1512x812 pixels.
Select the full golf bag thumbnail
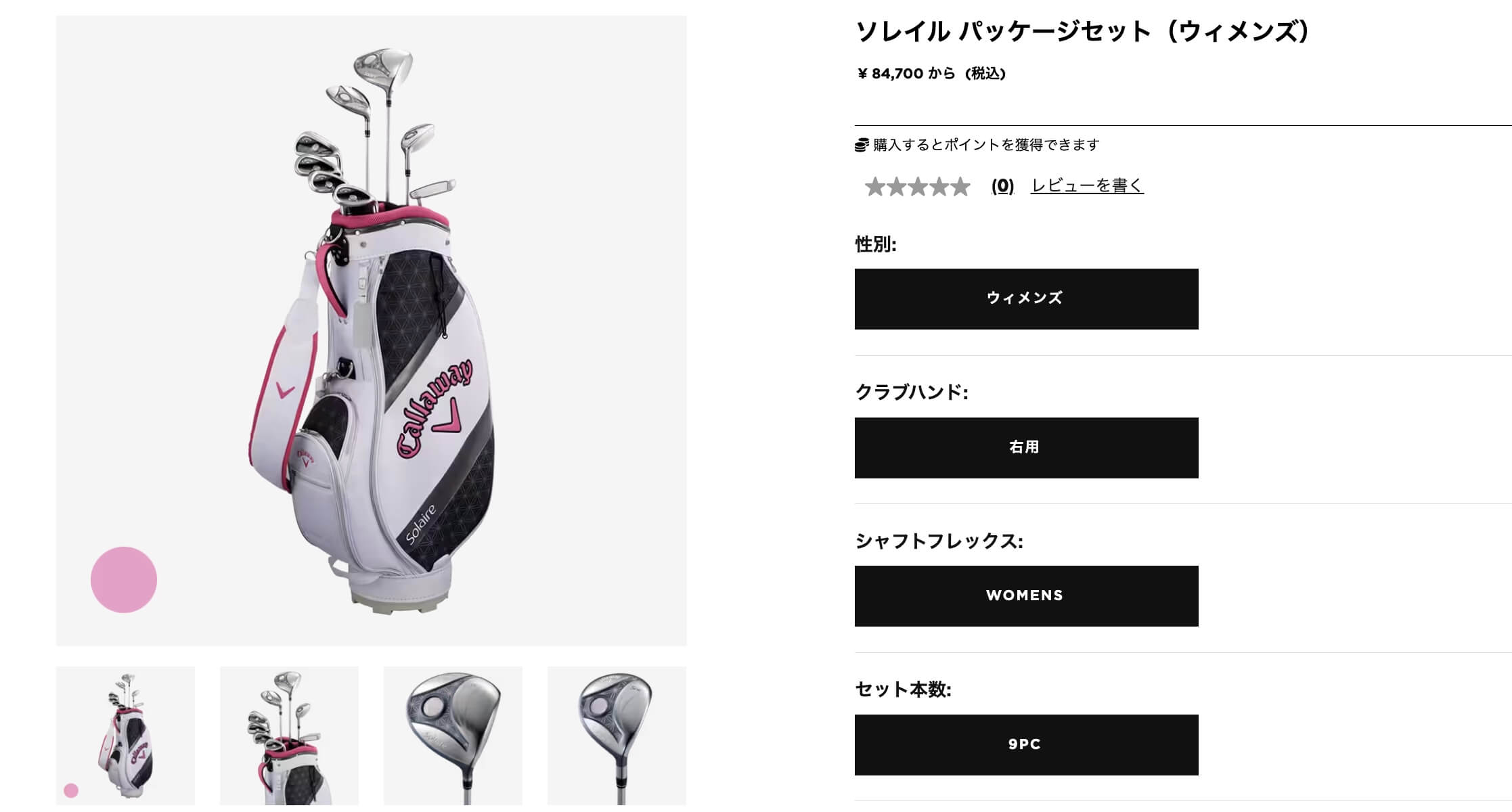[x=125, y=736]
